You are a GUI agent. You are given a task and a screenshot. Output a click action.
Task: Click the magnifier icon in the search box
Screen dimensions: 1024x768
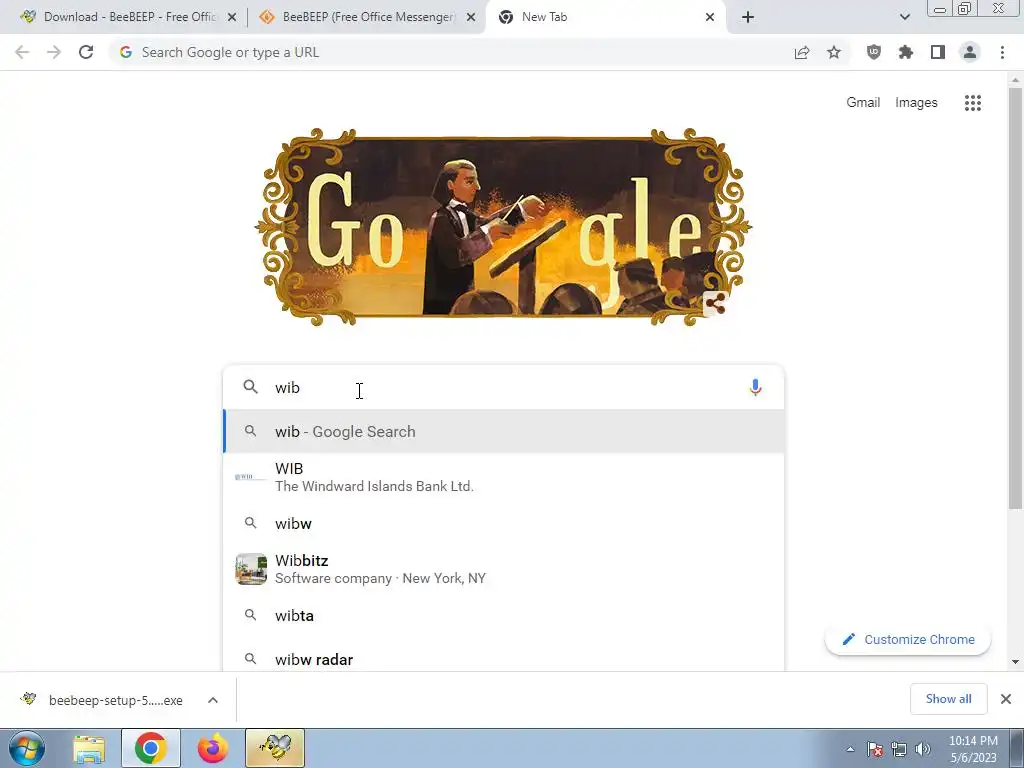(250, 387)
